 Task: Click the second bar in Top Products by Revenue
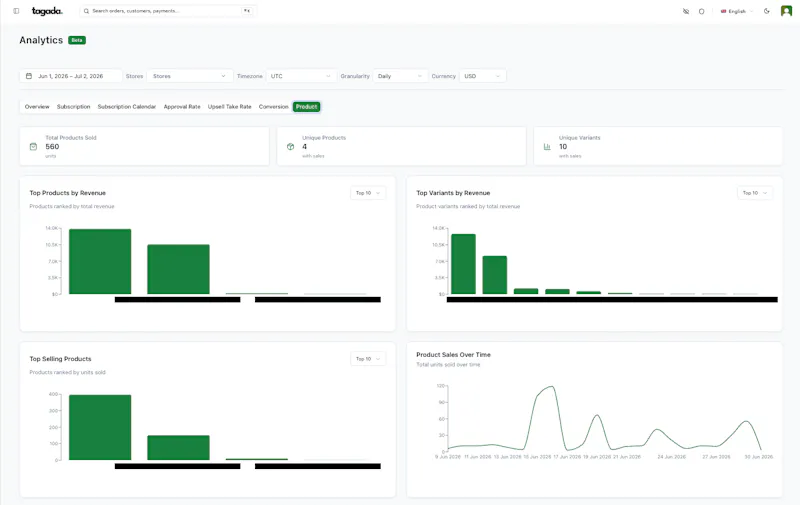click(x=179, y=269)
